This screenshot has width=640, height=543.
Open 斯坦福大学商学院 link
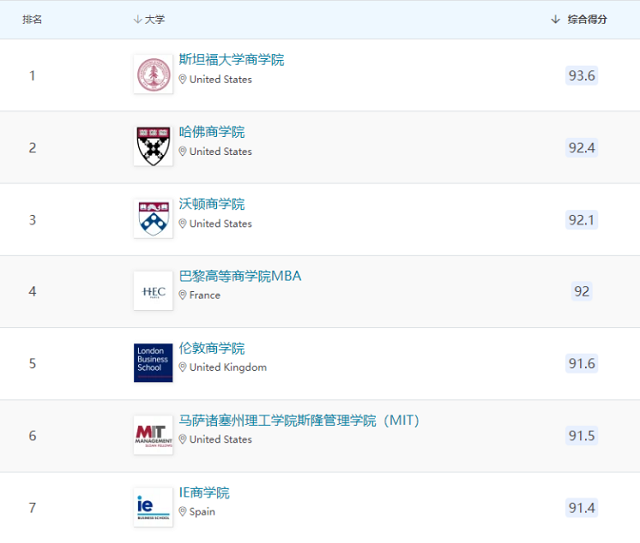[x=231, y=60]
